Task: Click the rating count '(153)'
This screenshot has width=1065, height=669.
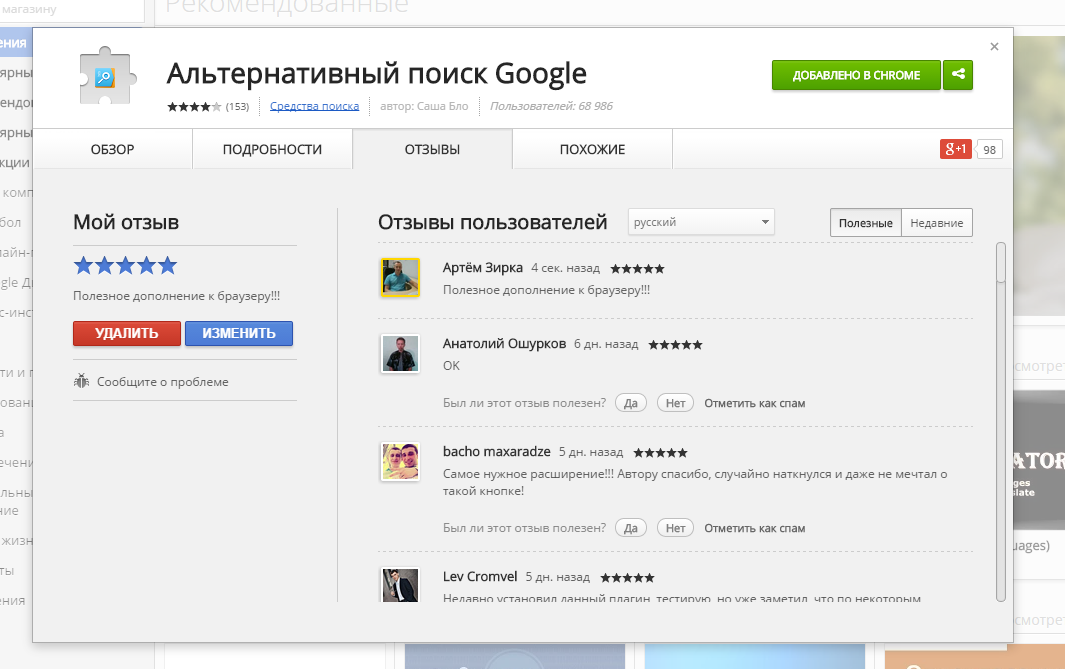Action: coord(238,107)
